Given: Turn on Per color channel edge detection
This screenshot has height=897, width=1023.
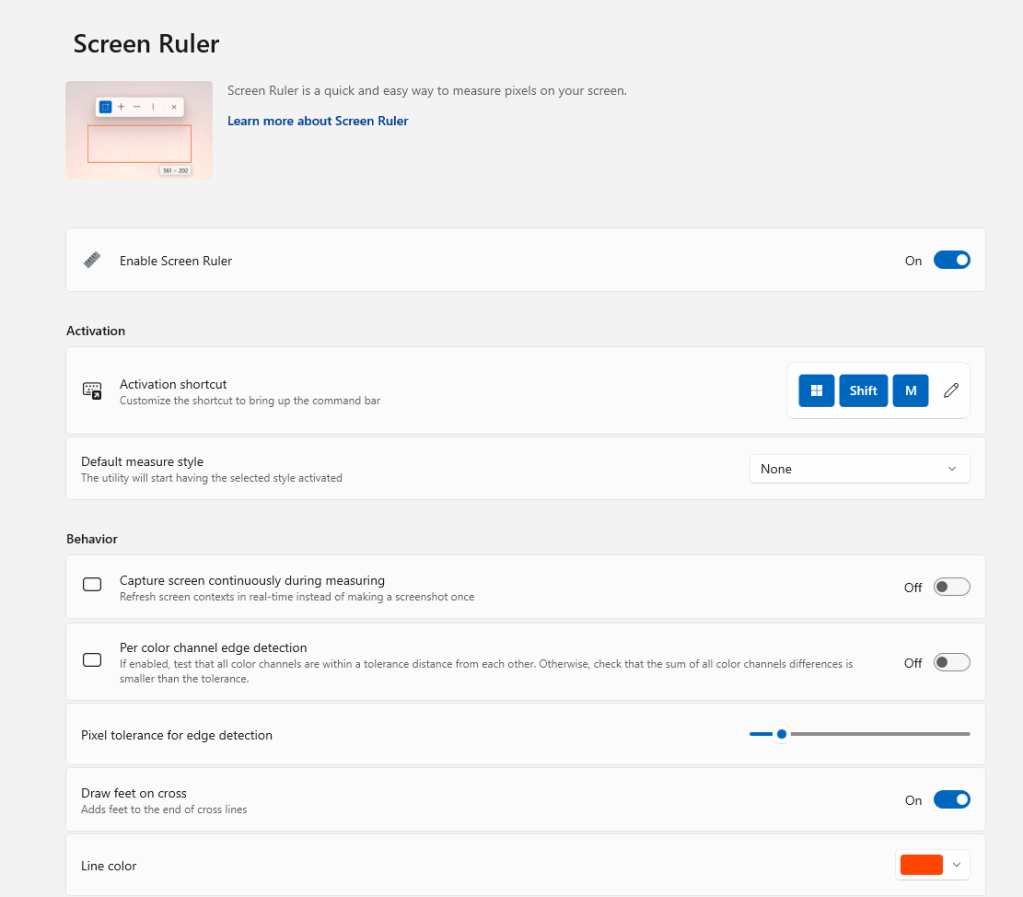Looking at the screenshot, I should click(x=951, y=662).
